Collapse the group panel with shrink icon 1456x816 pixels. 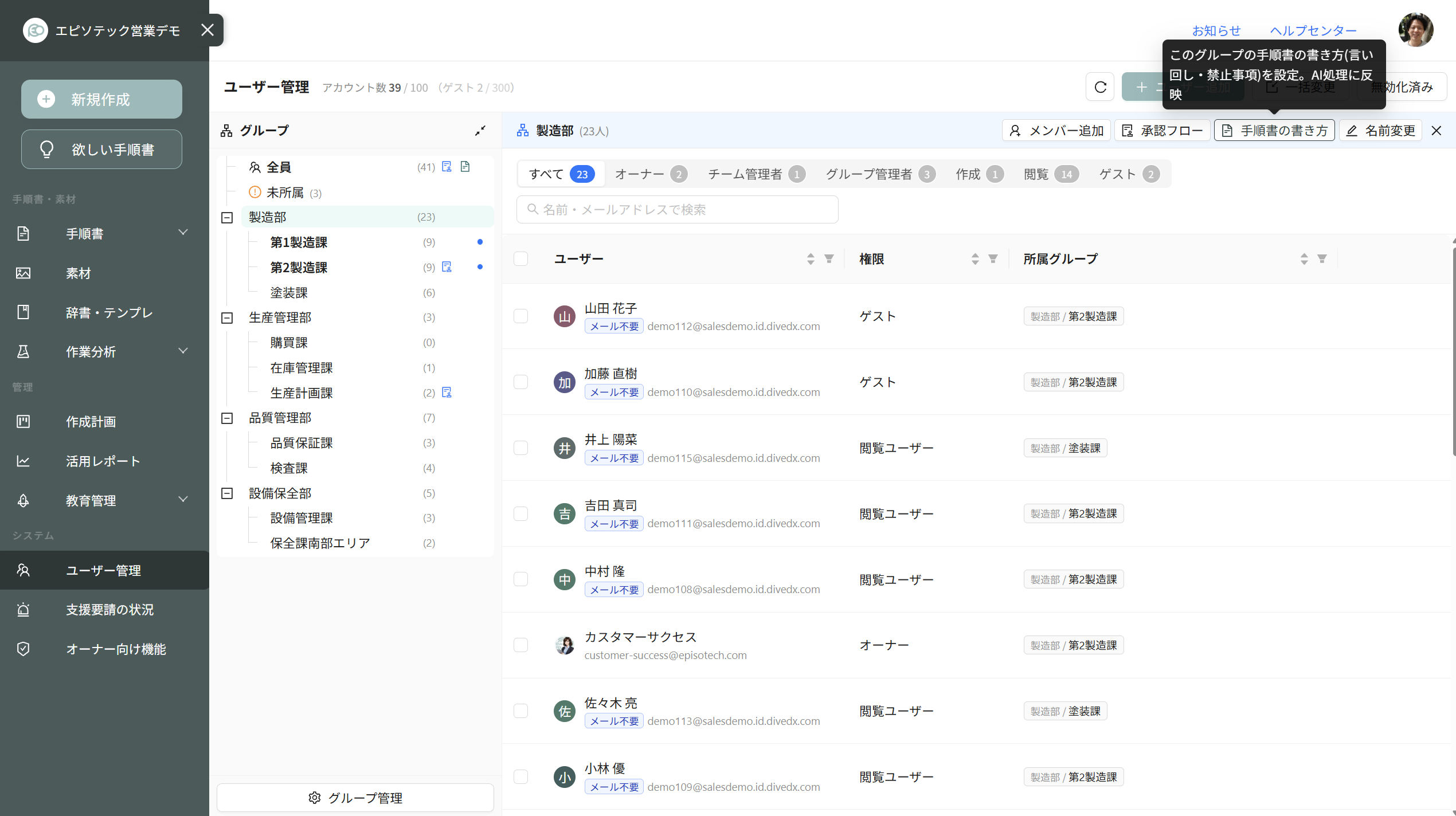pyautogui.click(x=480, y=131)
